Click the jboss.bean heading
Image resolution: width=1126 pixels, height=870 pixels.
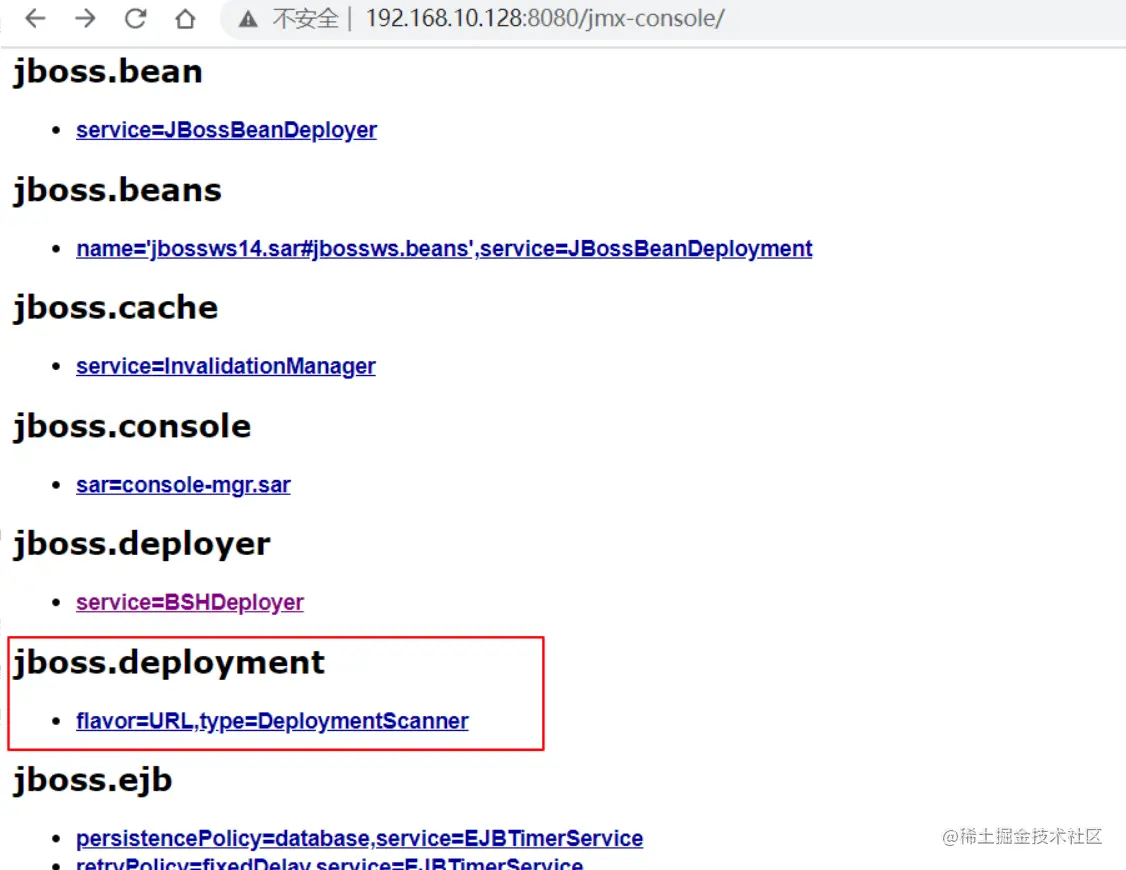[x=108, y=72]
